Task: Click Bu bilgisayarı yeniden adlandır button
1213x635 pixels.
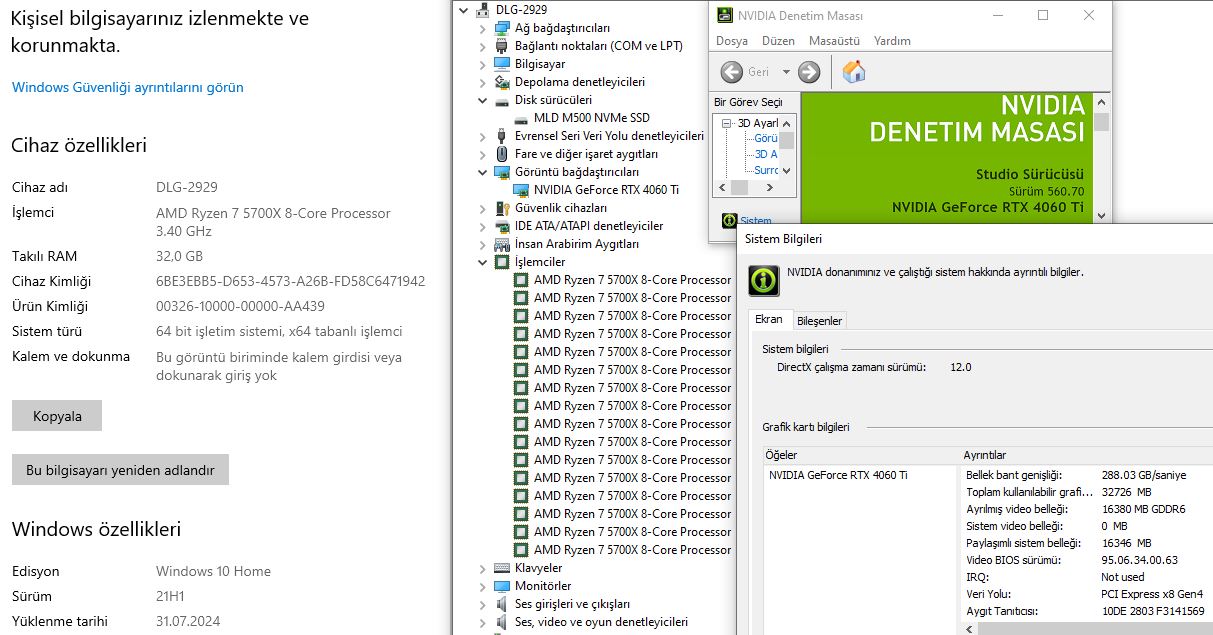Action: 120,469
